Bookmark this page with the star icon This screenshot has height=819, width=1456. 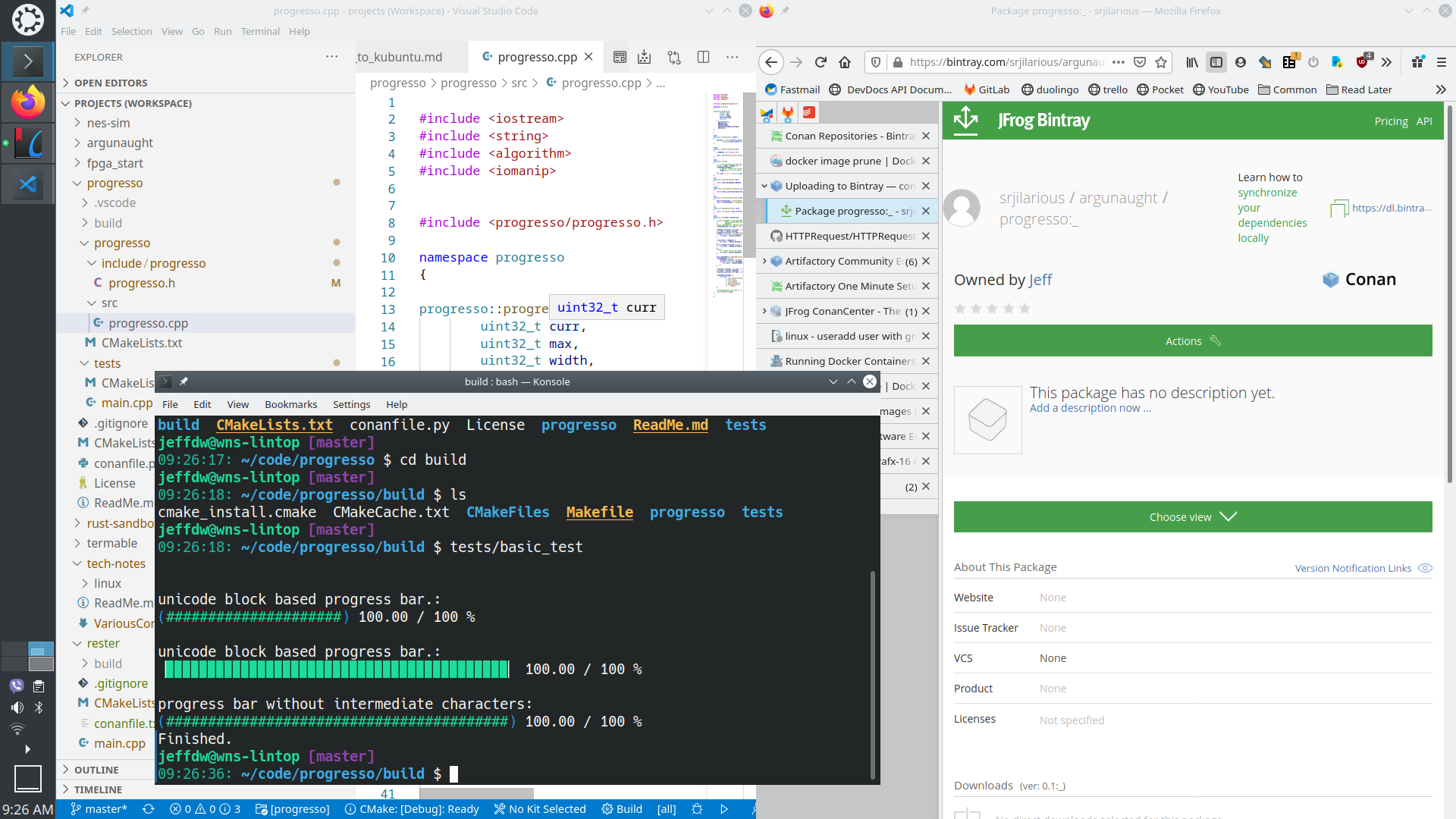pos(1161,62)
